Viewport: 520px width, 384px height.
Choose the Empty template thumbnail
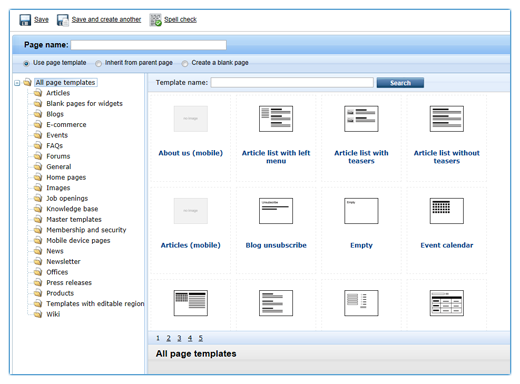point(361,211)
